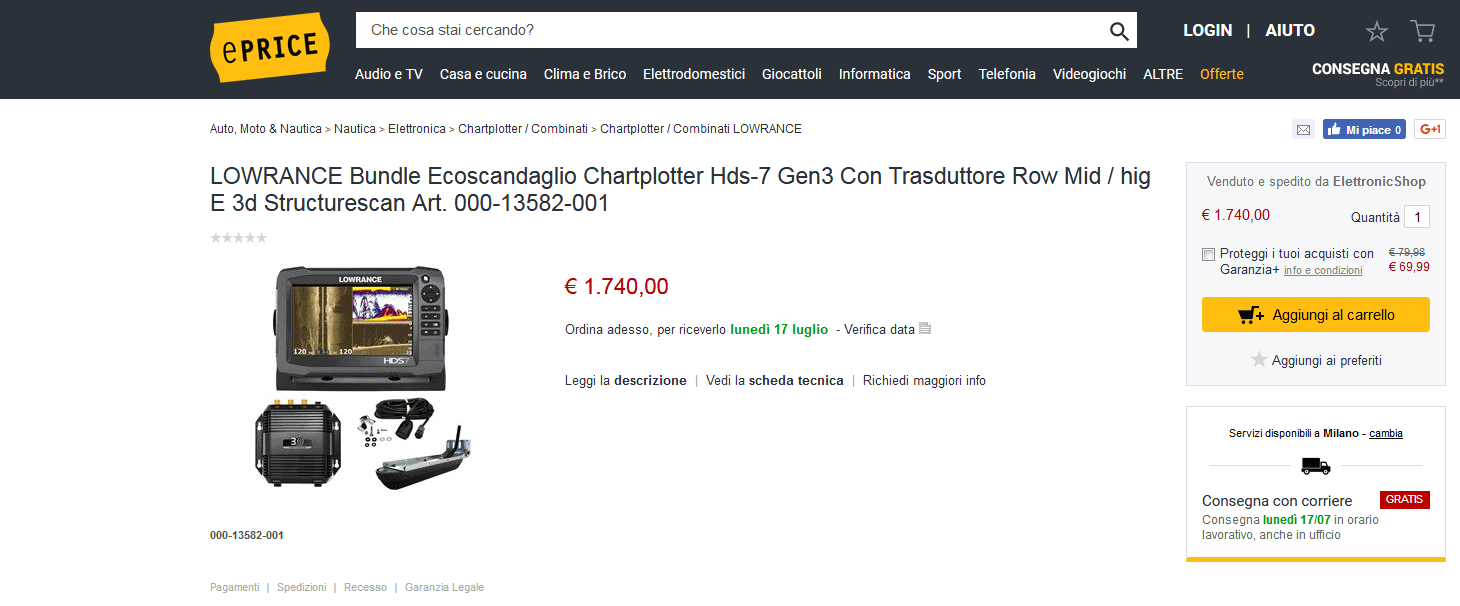
Task: Click the cambia city link
Action: [x=1386, y=433]
